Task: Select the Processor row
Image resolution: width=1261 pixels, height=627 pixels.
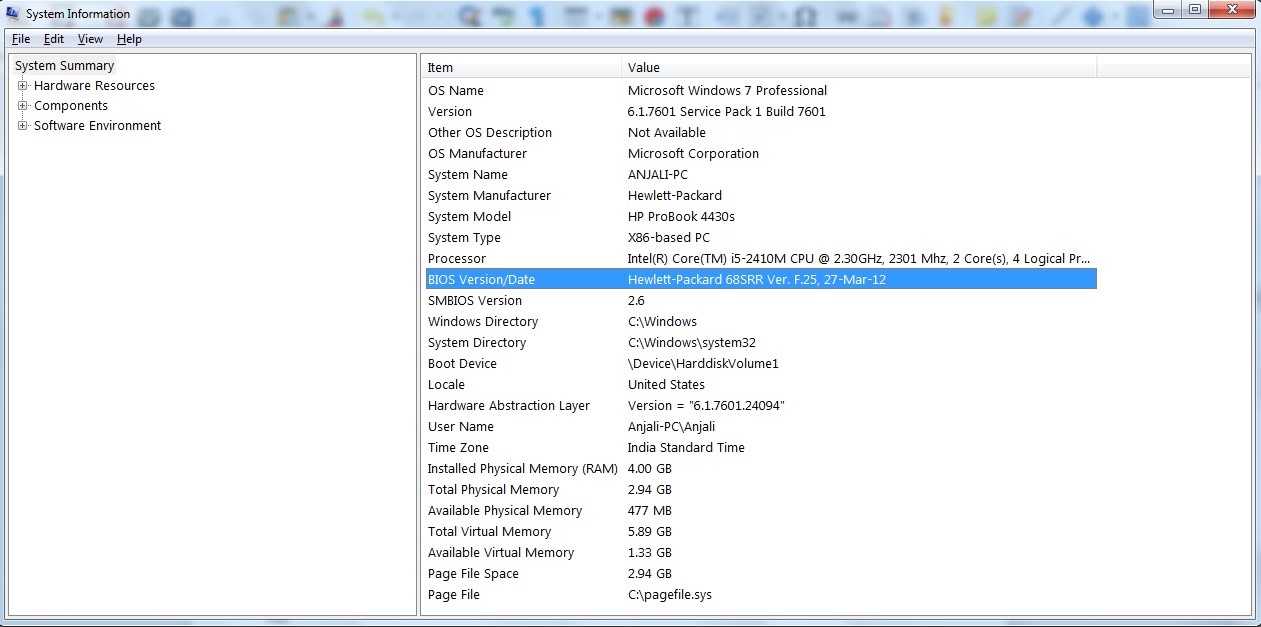Action: click(457, 259)
